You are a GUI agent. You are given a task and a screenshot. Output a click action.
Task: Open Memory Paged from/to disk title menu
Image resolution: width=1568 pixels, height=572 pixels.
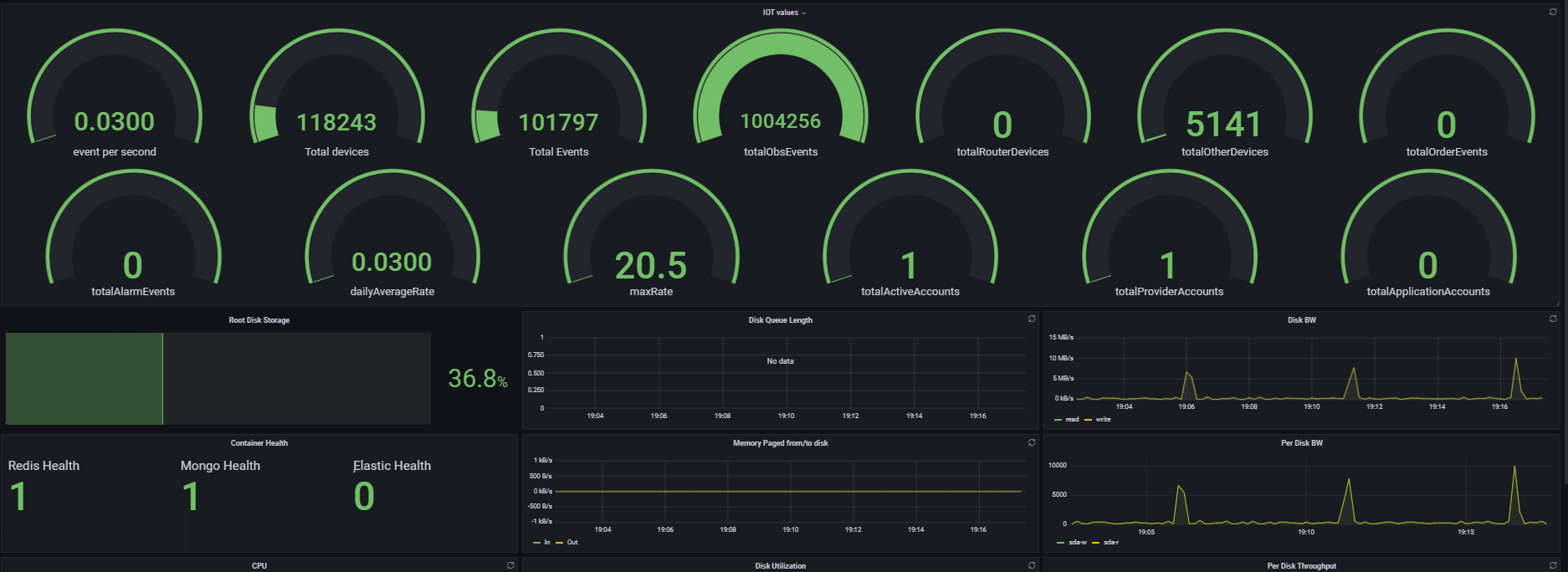pos(781,443)
